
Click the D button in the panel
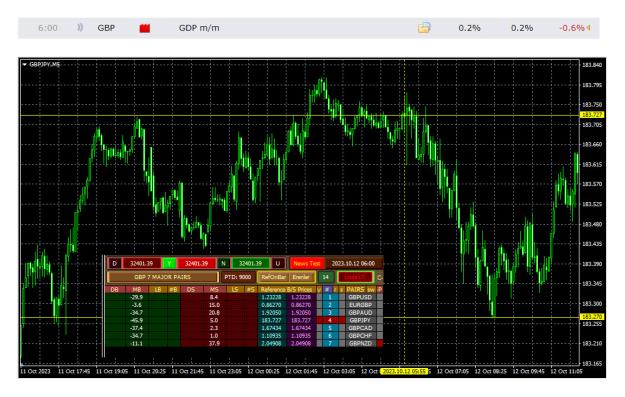coord(114,263)
